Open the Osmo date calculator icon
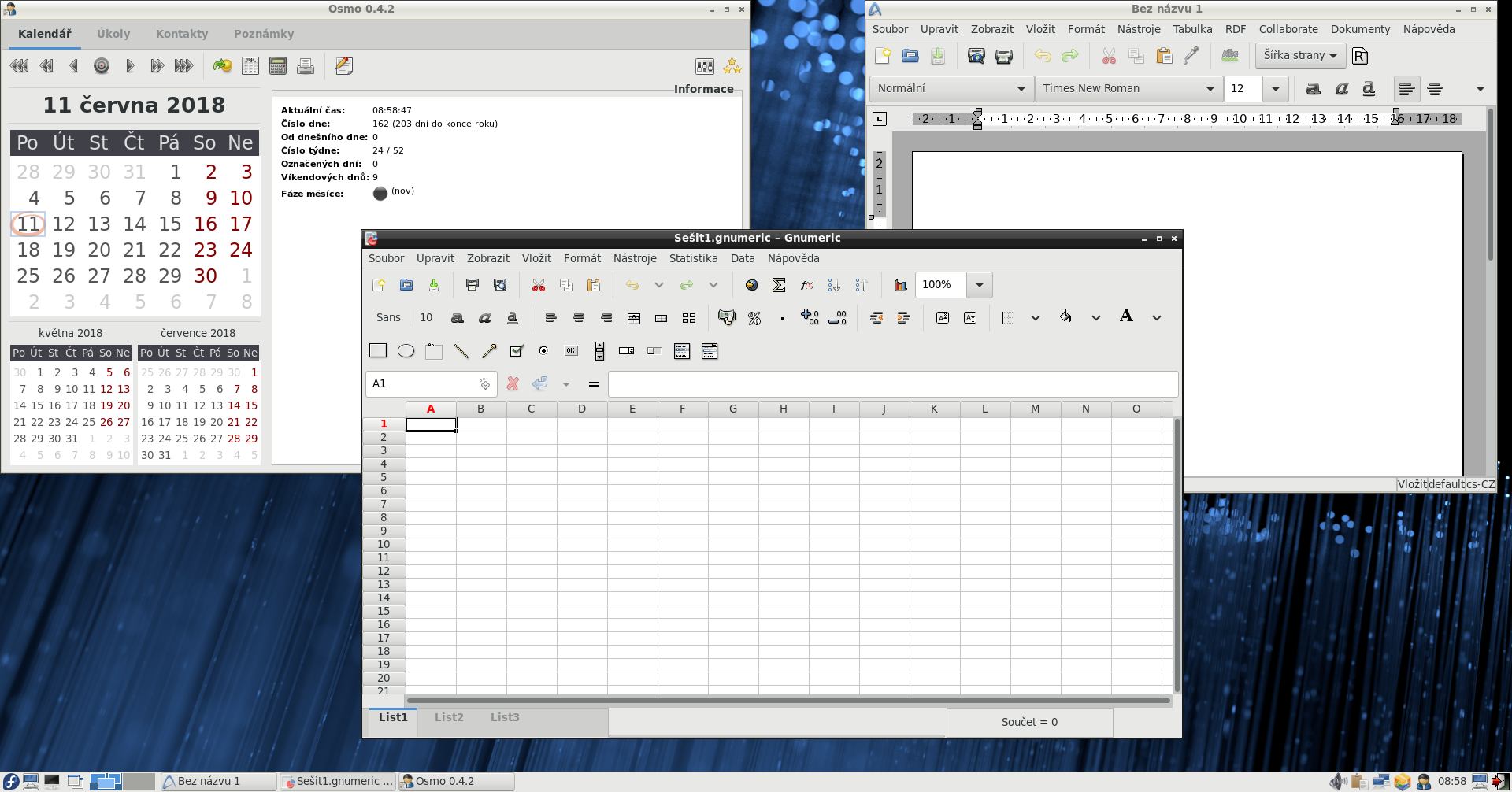Screen dimensions: 1512x792 click(x=278, y=66)
